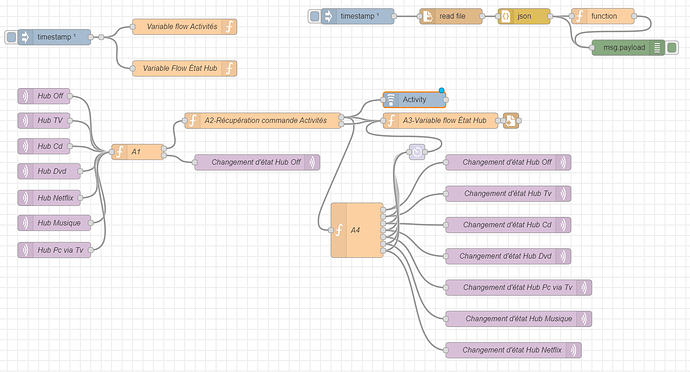Click sound-wave icon on Changement d'état Hub Netflix node

[x=573, y=350]
